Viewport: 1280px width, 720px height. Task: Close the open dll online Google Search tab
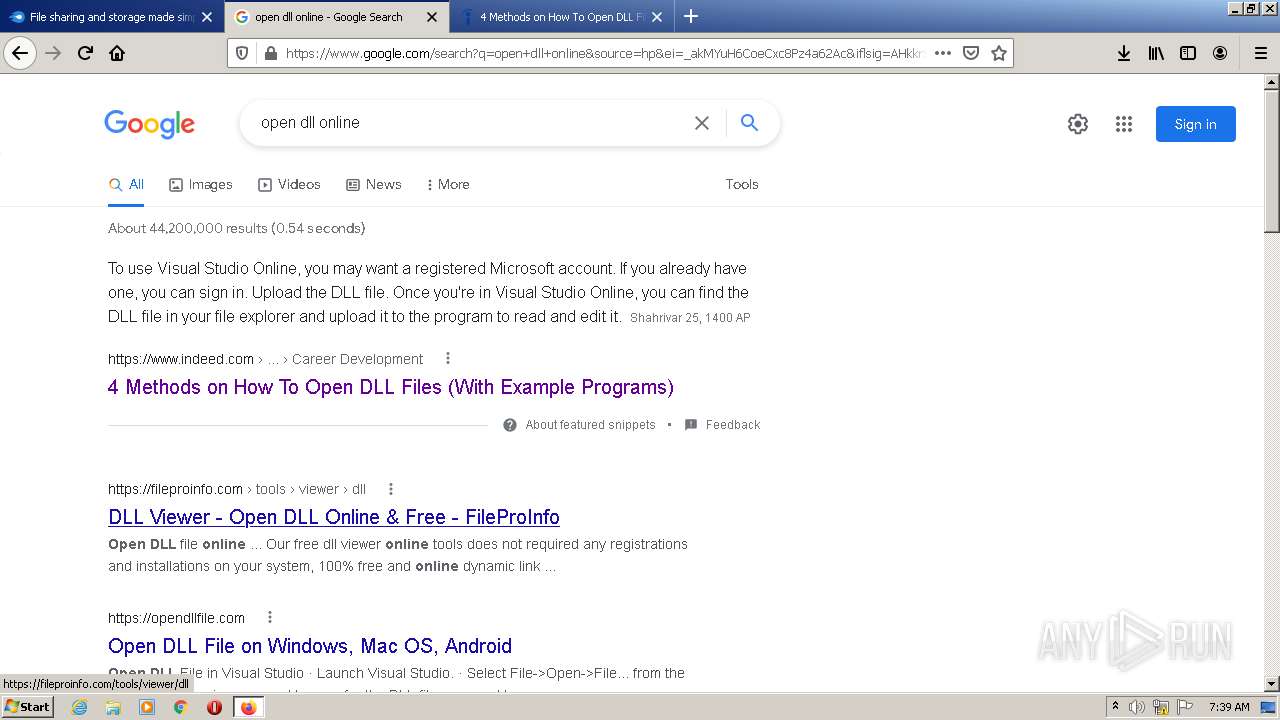tap(432, 17)
